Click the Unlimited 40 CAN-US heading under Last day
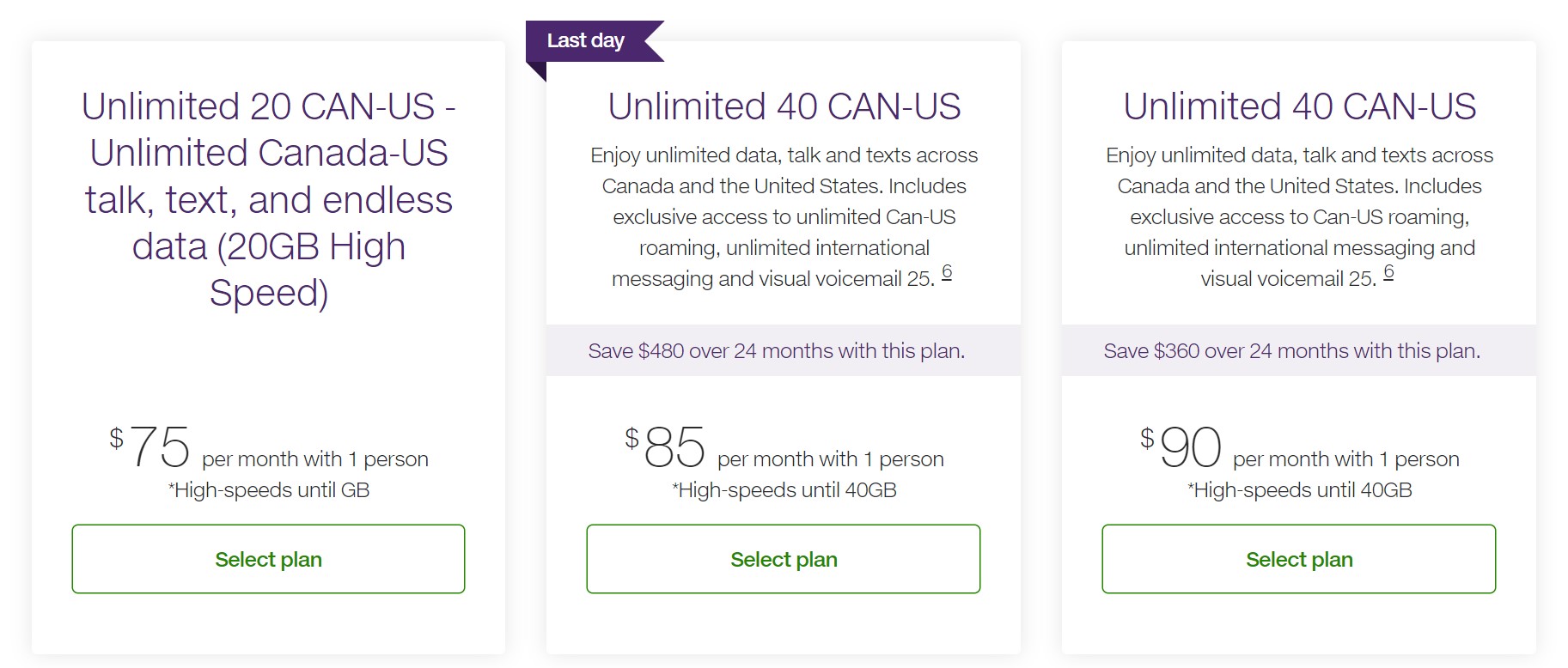The image size is (1568, 668). click(x=784, y=106)
